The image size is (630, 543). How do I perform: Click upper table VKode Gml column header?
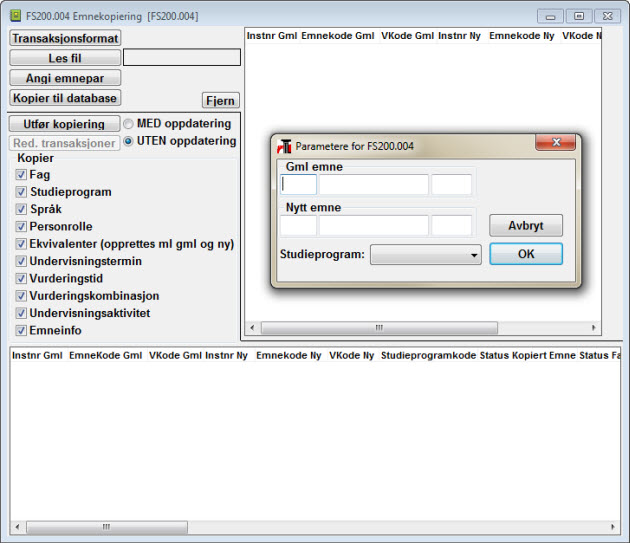(407, 36)
